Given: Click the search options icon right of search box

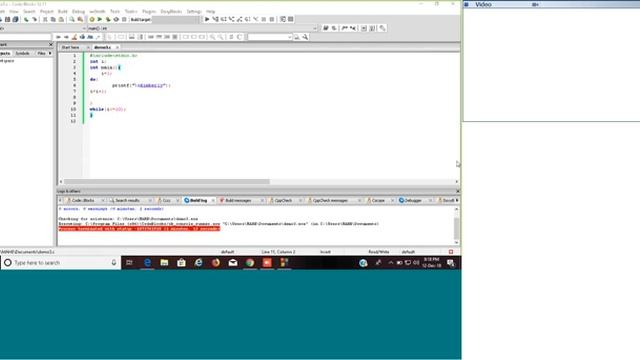Looking at the screenshot, I should (305, 37).
